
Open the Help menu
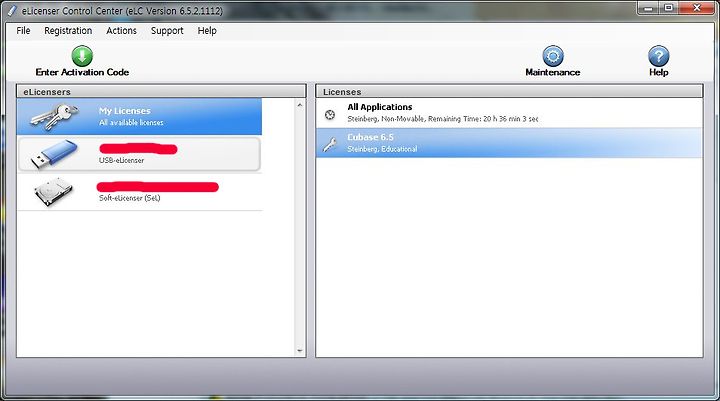pos(207,31)
